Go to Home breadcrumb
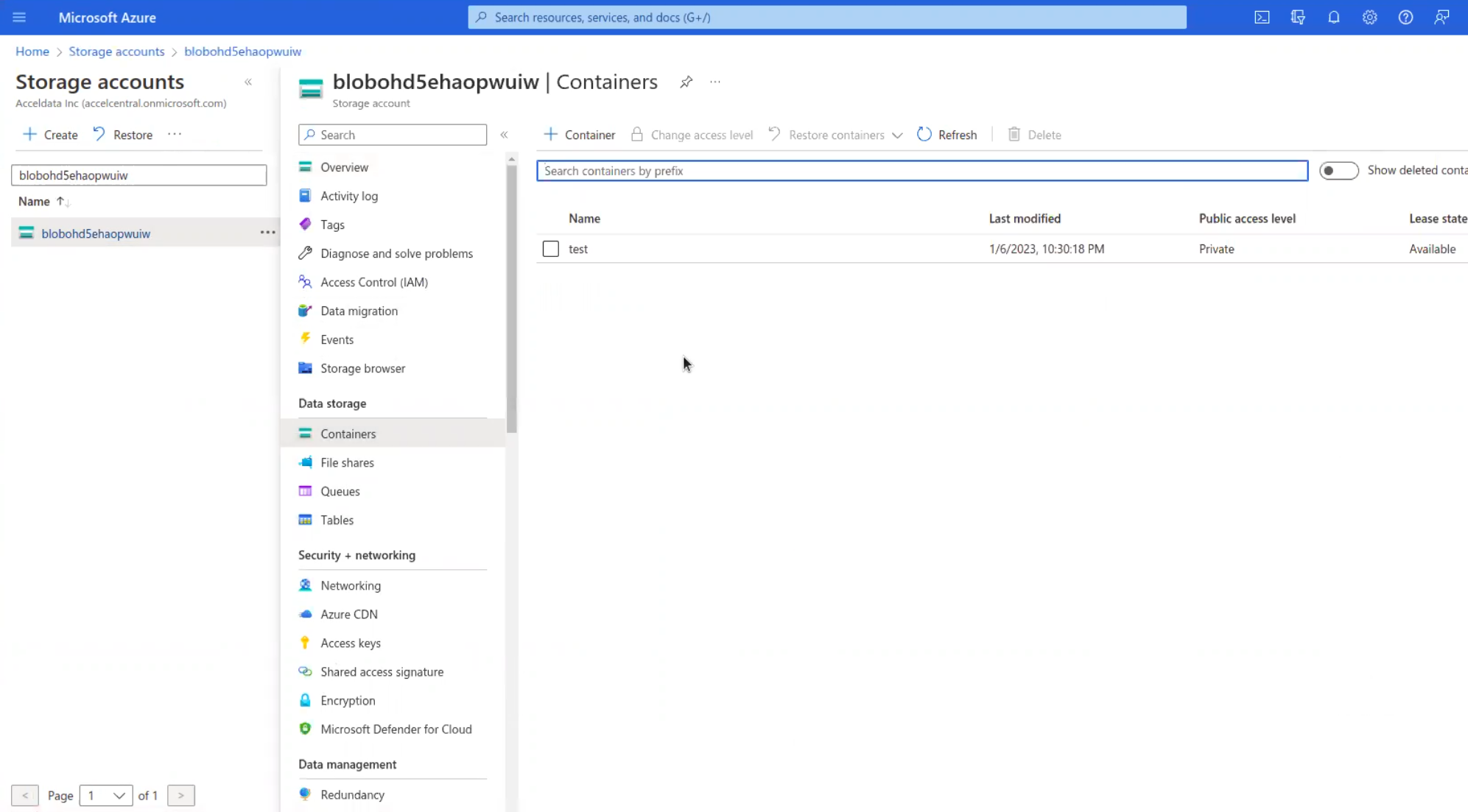This screenshot has width=1468, height=812. (32, 52)
